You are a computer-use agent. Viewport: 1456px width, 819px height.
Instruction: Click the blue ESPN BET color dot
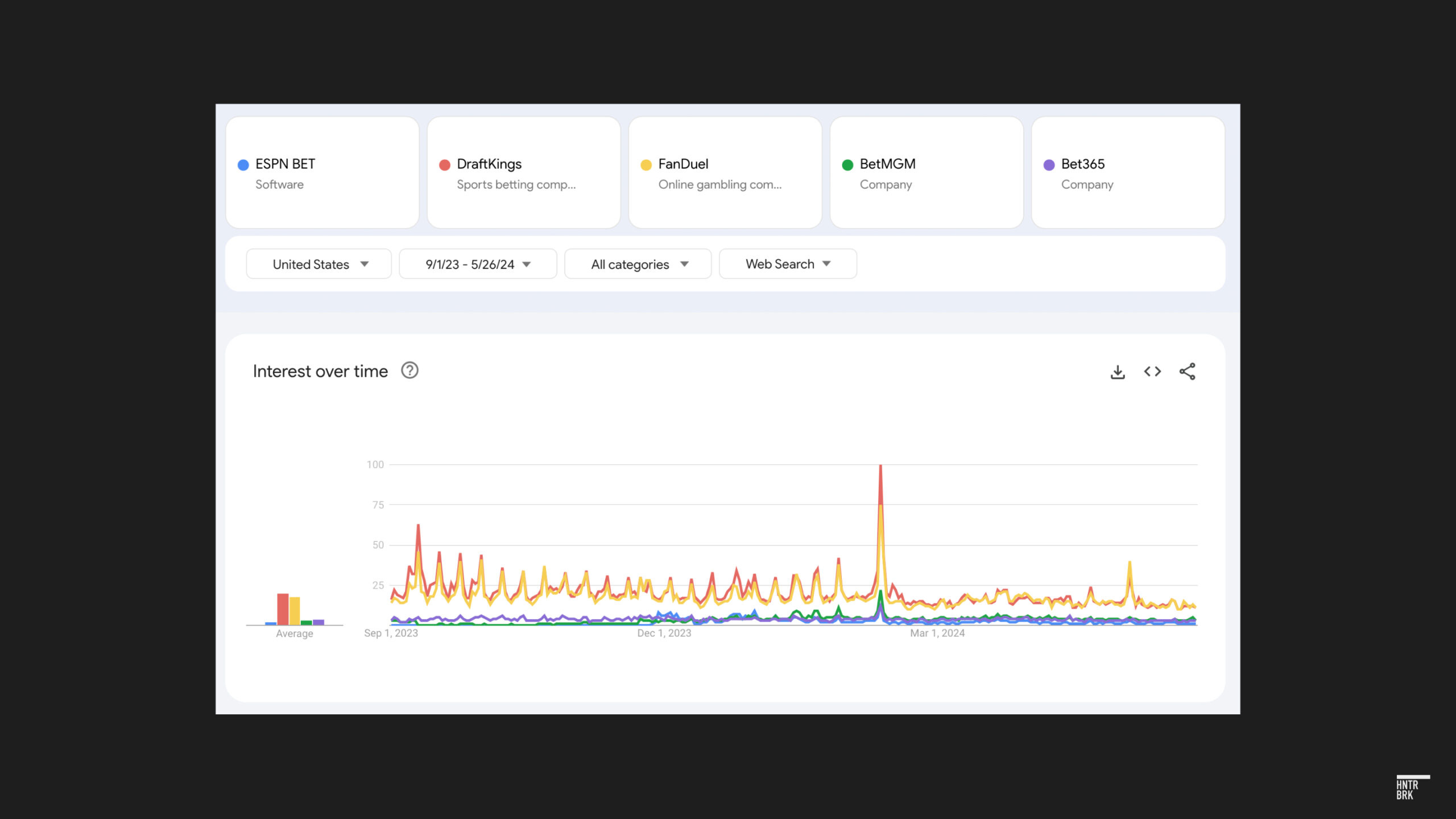[243, 165]
